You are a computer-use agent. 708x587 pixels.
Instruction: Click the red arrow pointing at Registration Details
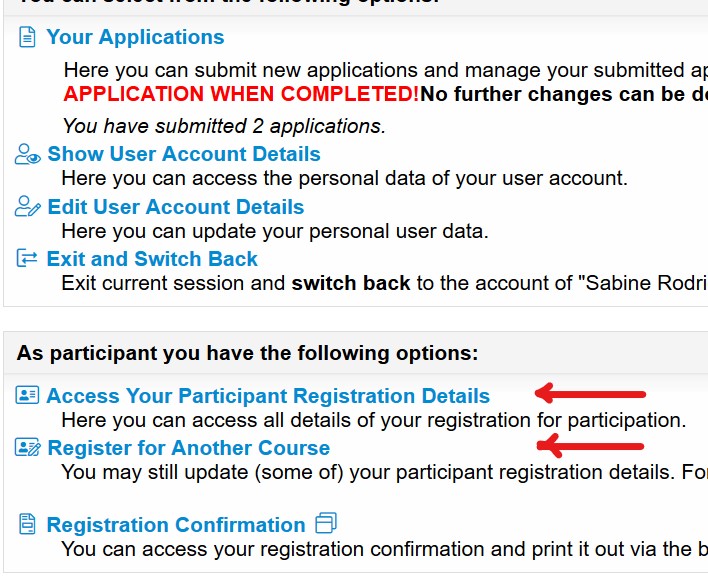(x=590, y=393)
